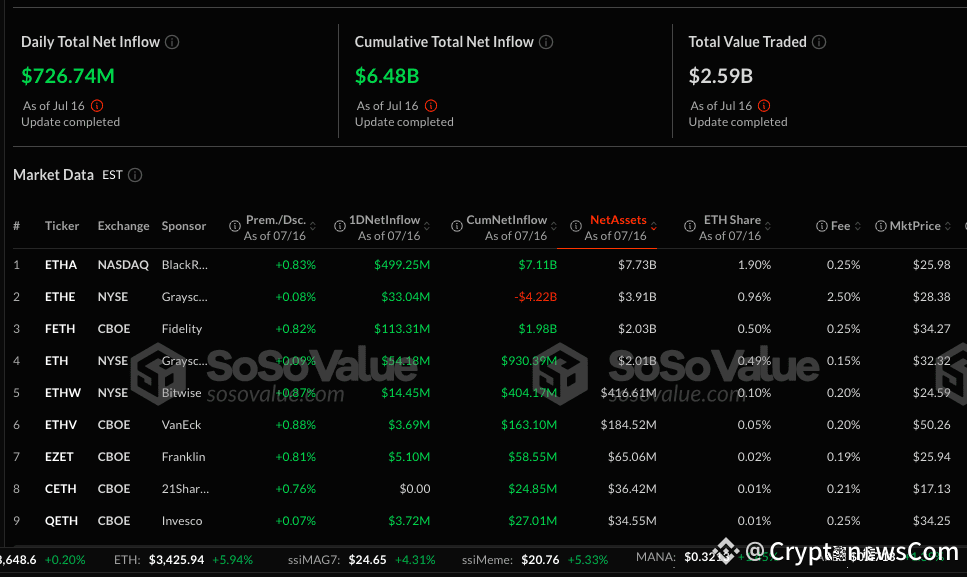This screenshot has width=967, height=577.
Task: Click the Sponsor column header
Action: pos(184,226)
